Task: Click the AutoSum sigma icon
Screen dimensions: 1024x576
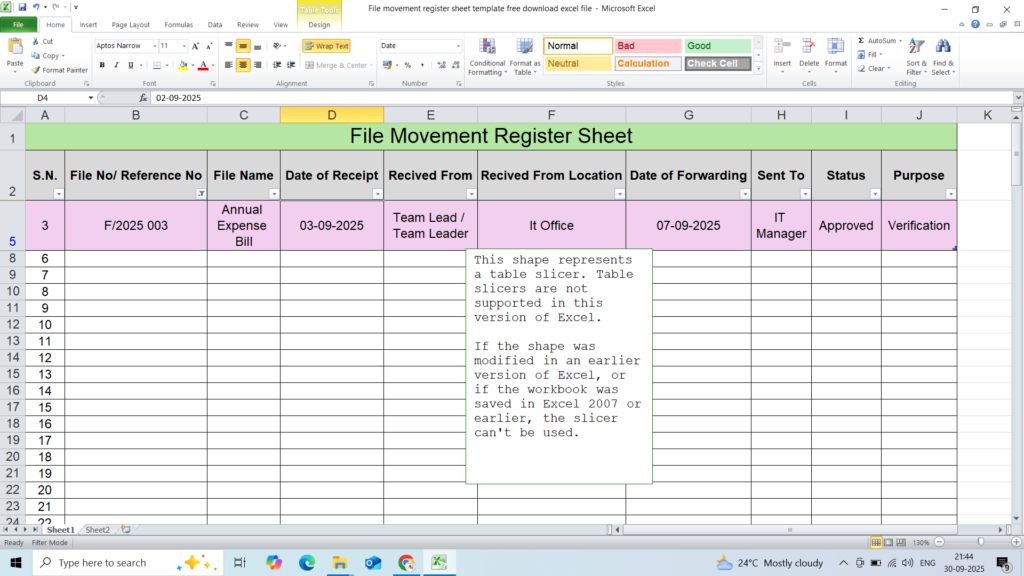Action: 861,41
